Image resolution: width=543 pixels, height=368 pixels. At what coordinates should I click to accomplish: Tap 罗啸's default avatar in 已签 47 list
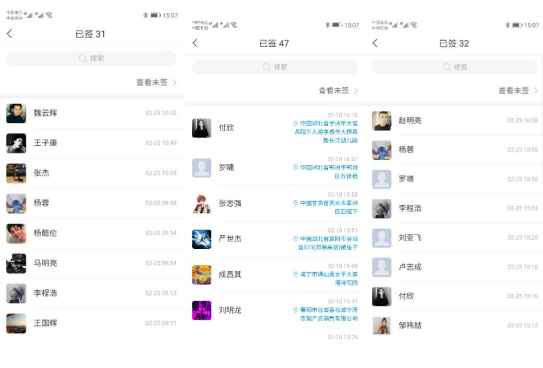point(202,168)
